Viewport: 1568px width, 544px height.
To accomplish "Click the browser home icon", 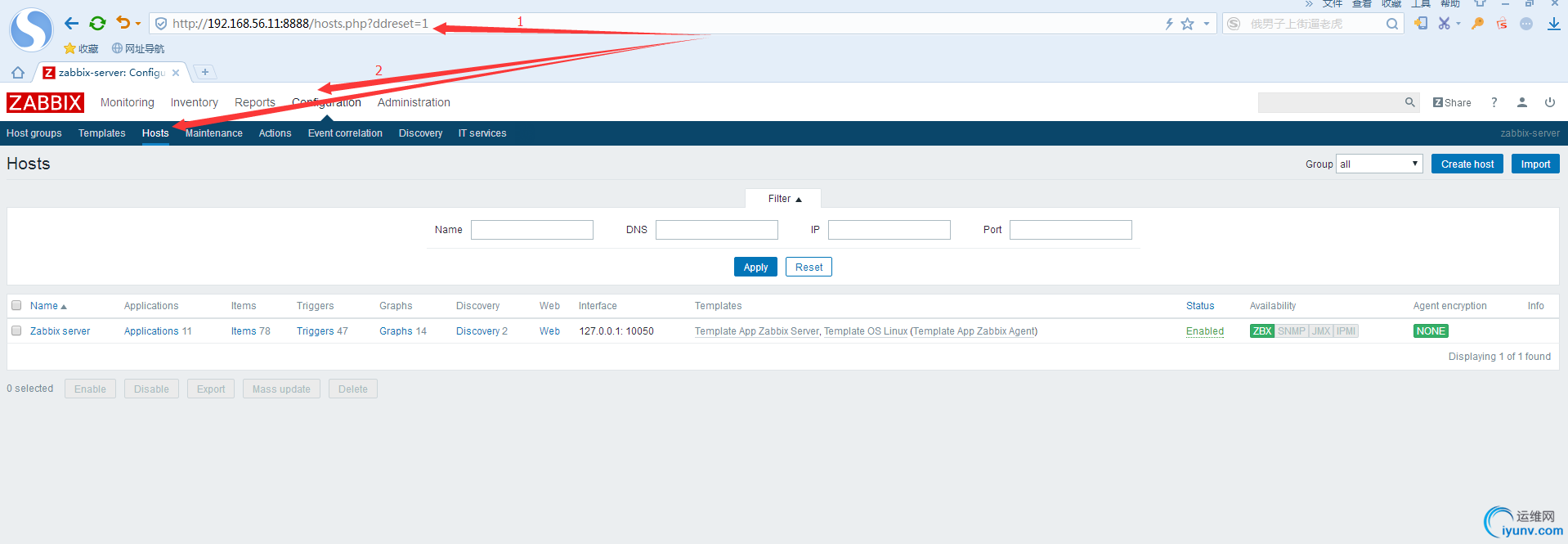I will (x=18, y=73).
